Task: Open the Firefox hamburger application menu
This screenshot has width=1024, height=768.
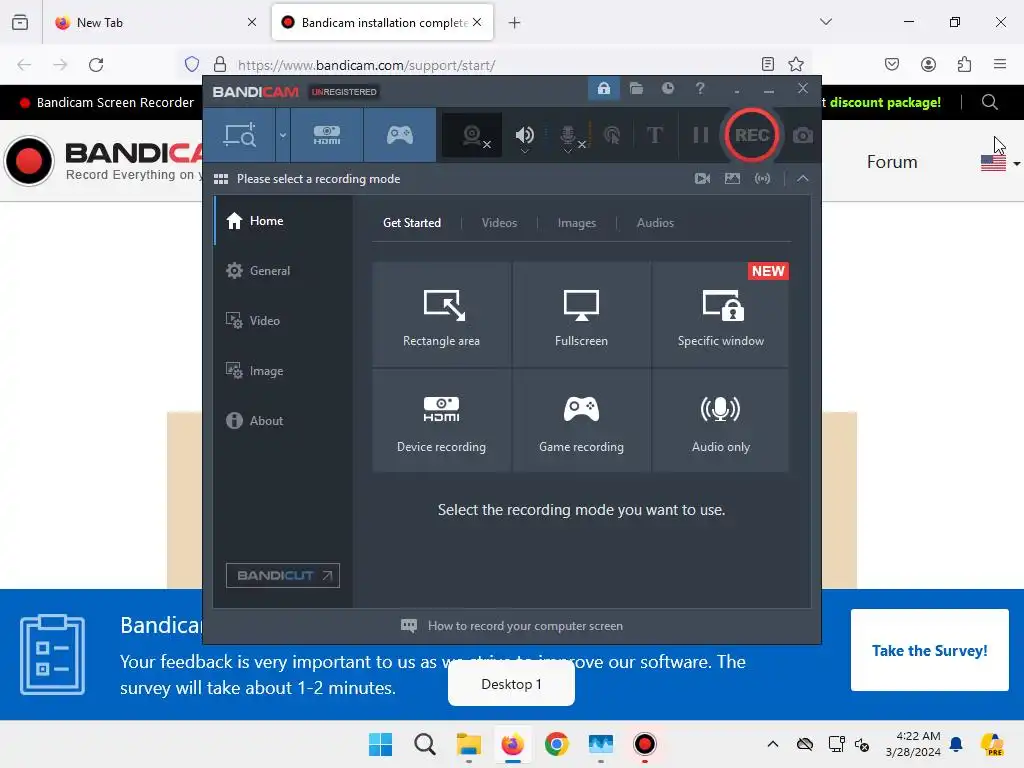Action: [999, 64]
